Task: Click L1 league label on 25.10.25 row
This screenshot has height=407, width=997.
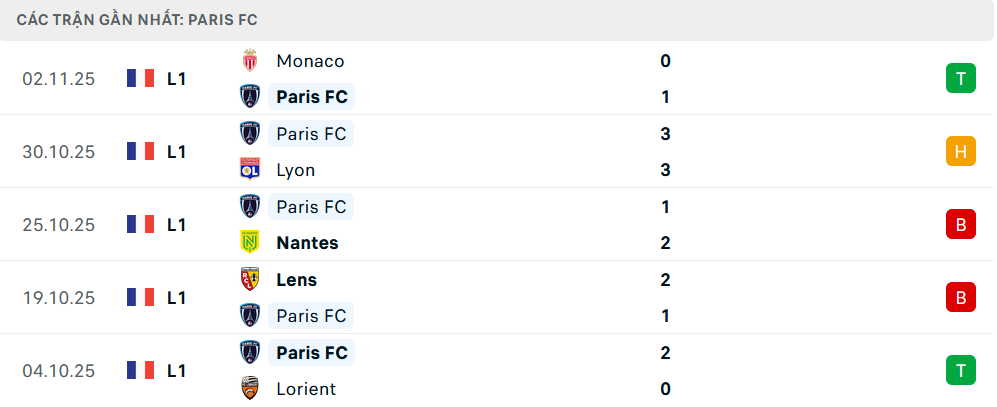Action: point(177,225)
